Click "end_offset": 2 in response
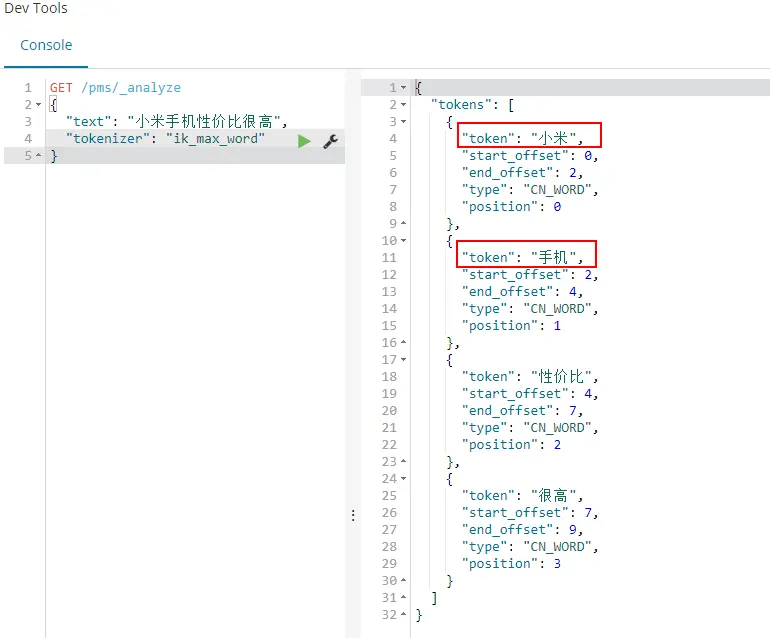 522,173
